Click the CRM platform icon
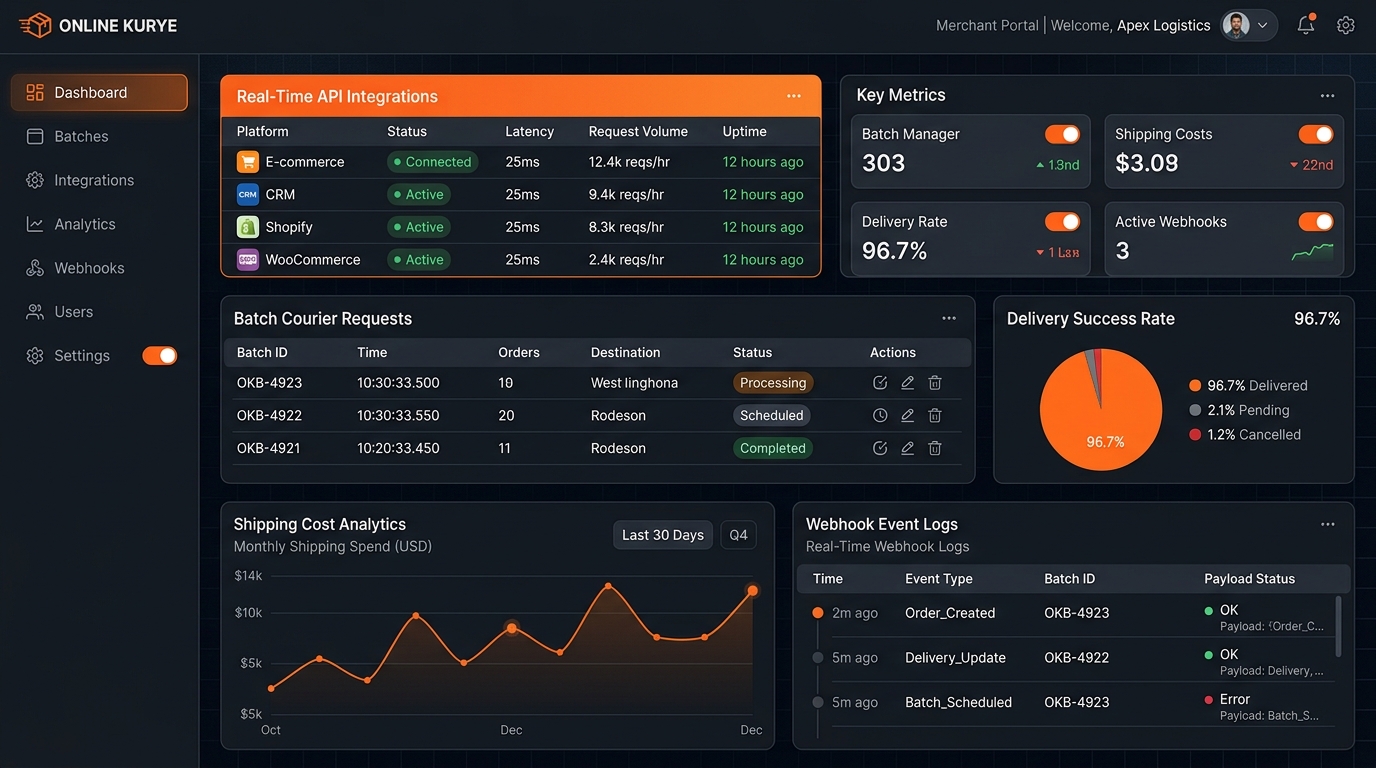Viewport: 1376px width, 768px height. click(247, 194)
